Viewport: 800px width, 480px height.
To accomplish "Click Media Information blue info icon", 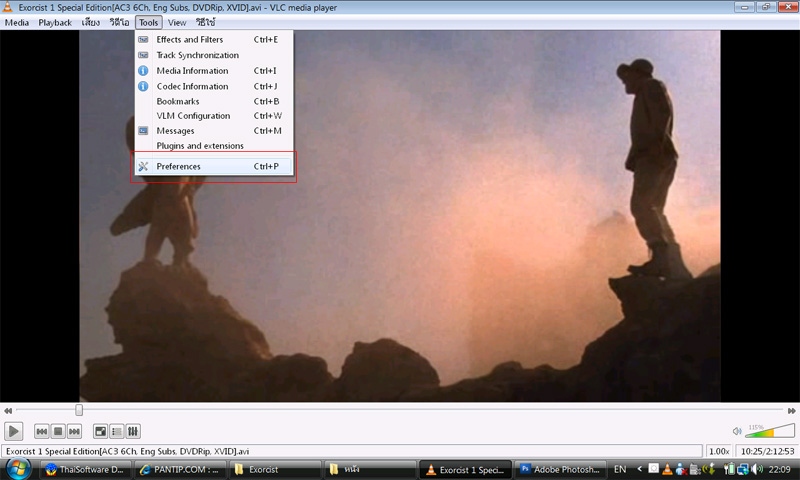I will pos(143,70).
